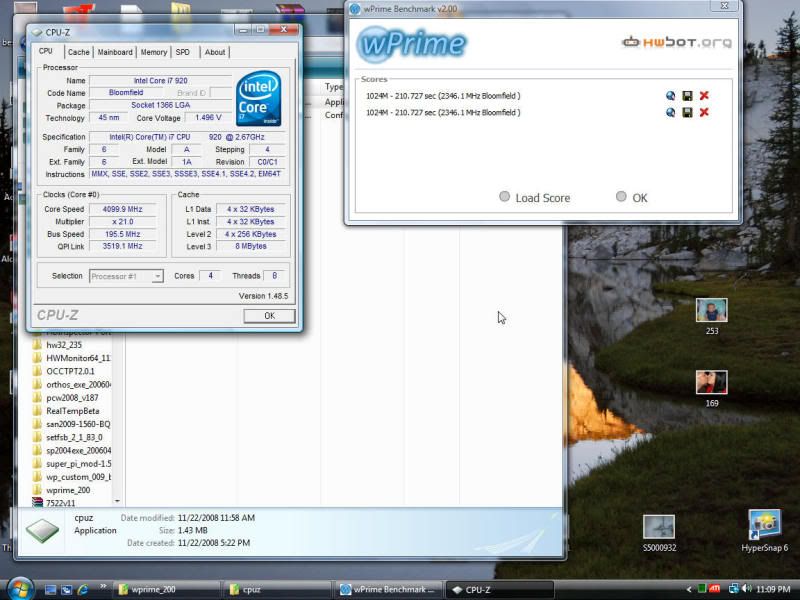Click the Switch Between Windows quick launch icon
Screen dimensions: 800x600
point(66,590)
